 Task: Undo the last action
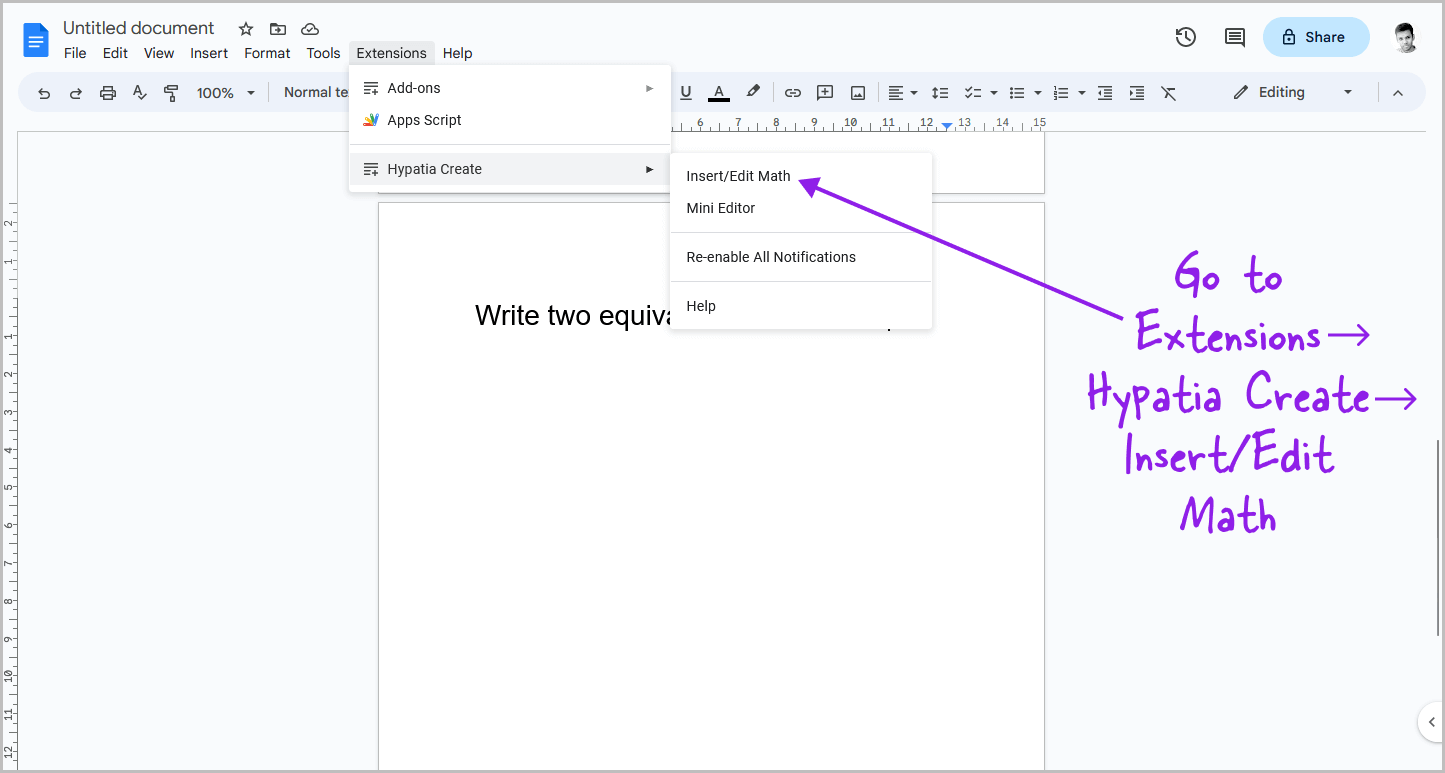[x=44, y=93]
